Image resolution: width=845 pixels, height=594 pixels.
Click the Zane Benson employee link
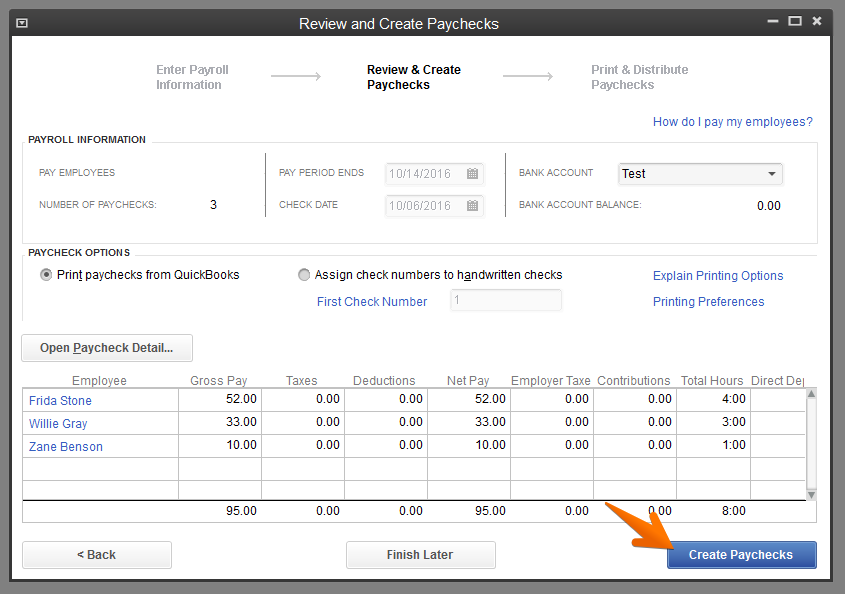[x=66, y=447]
